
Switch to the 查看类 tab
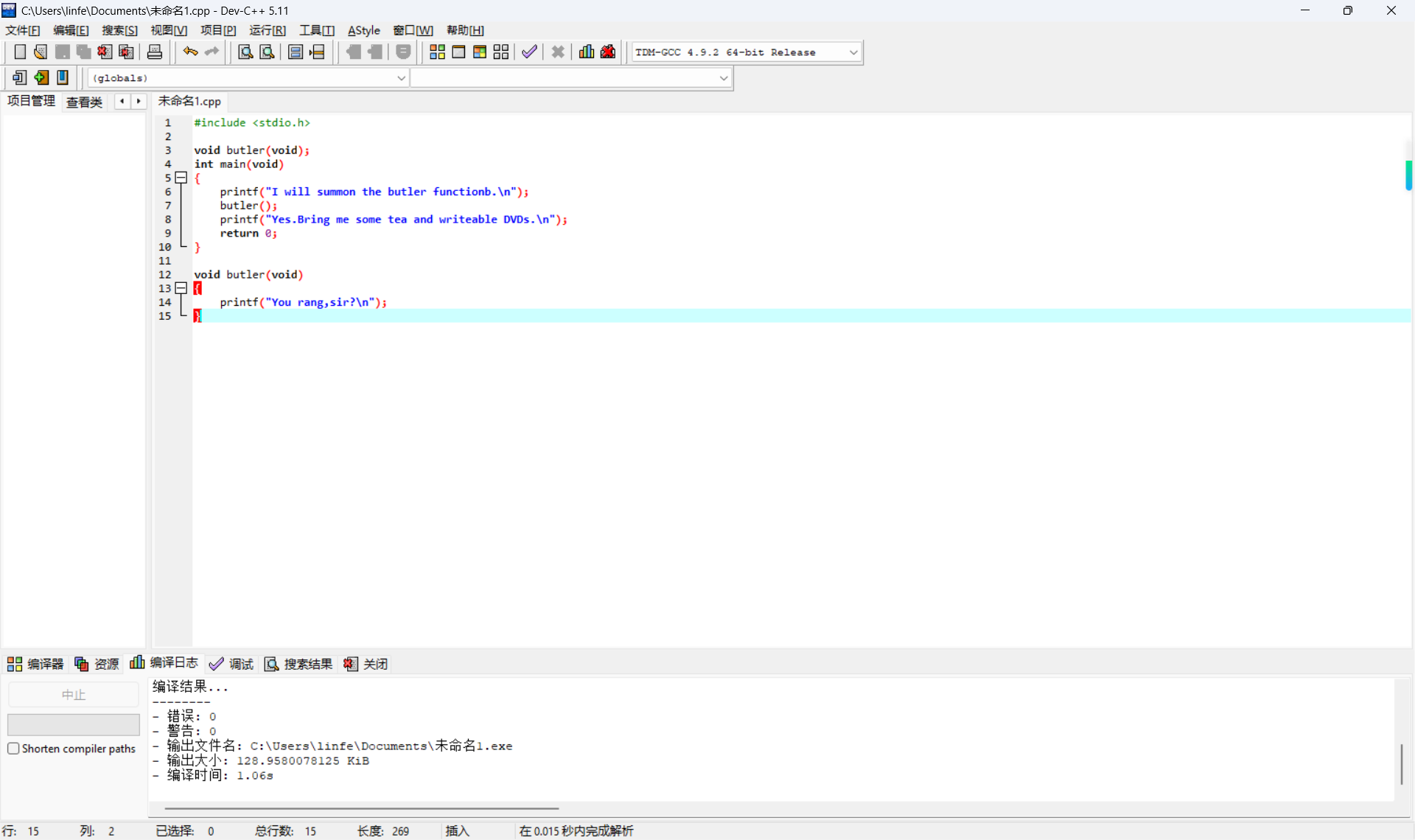pyautogui.click(x=84, y=102)
